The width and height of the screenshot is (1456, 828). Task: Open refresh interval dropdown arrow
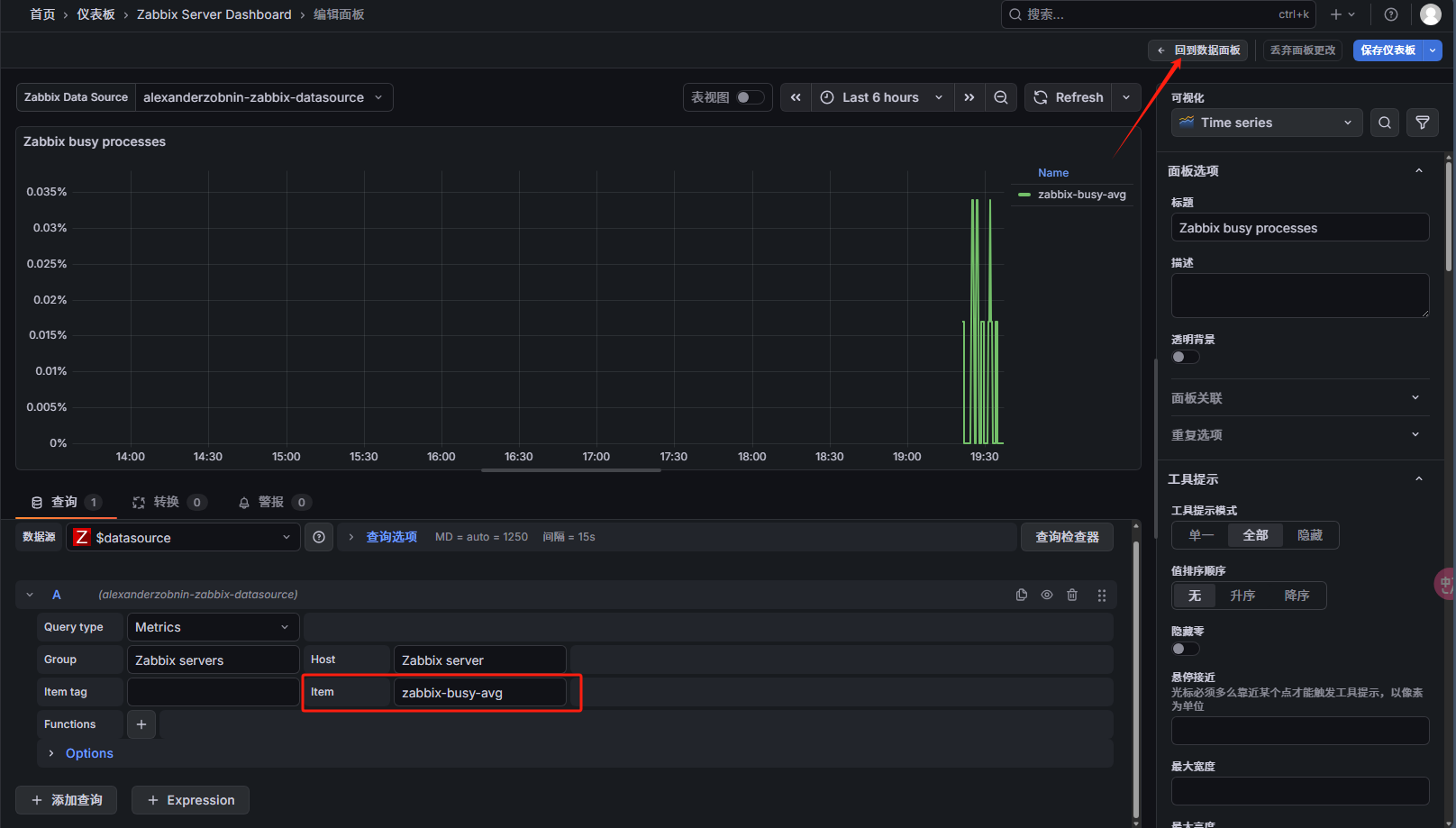[1126, 97]
